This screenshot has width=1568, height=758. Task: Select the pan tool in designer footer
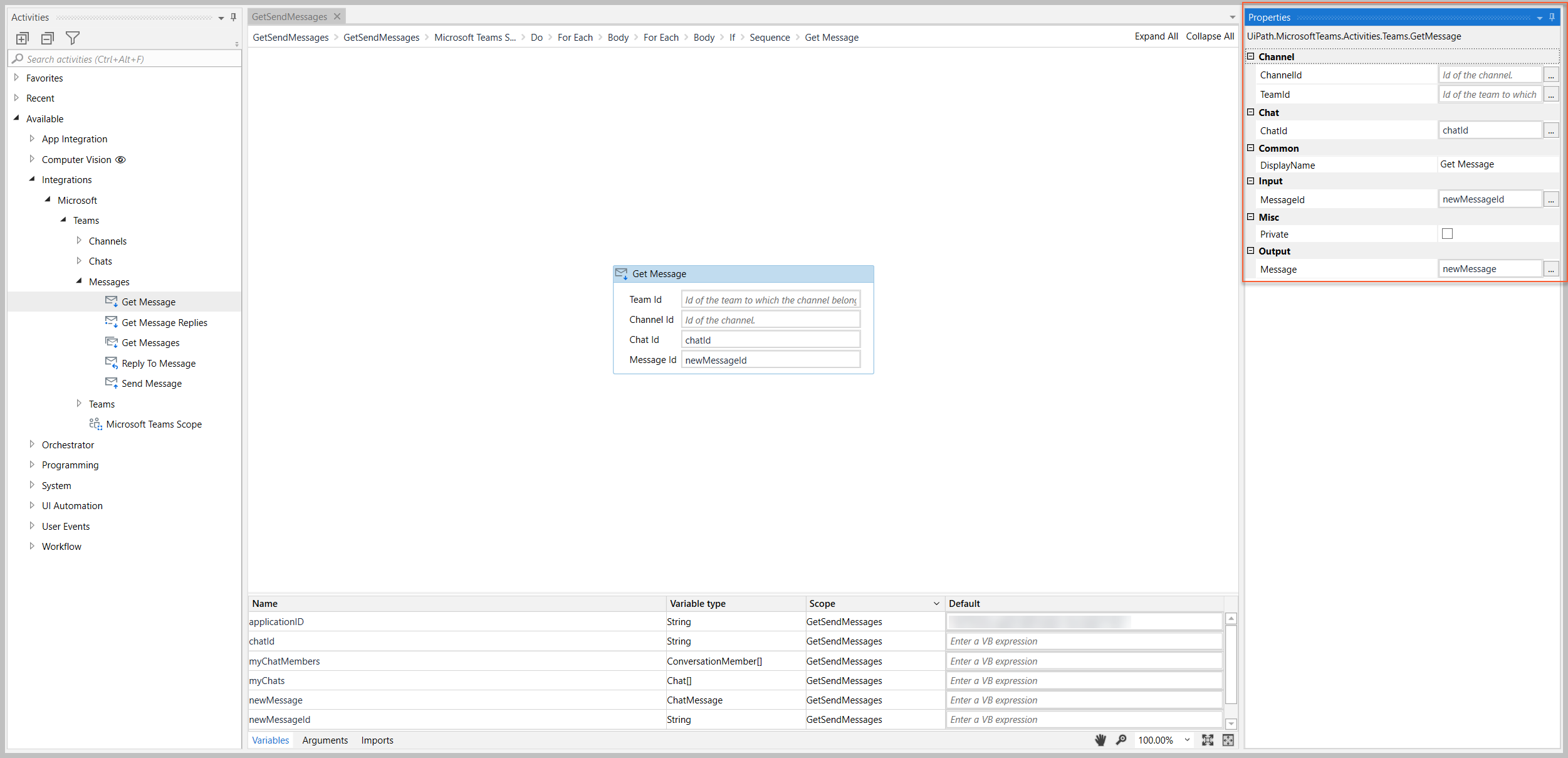tap(1100, 740)
